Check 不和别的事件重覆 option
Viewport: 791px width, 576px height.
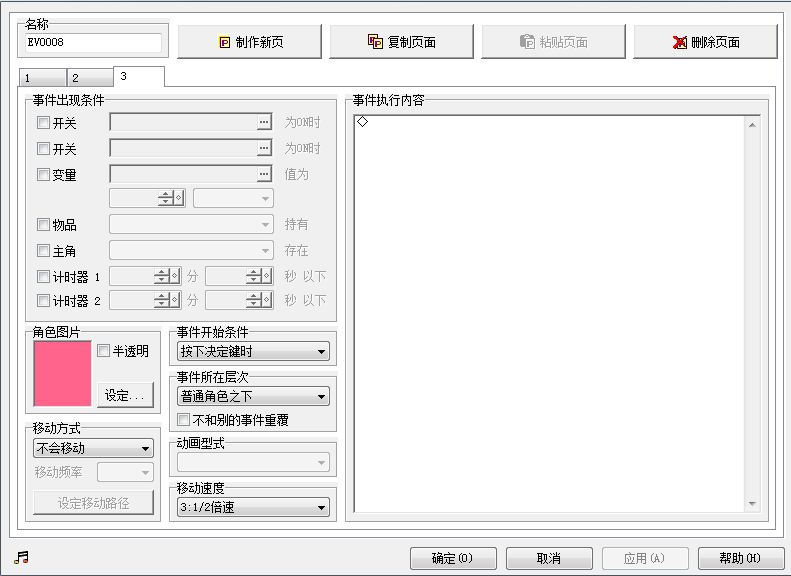tap(184, 420)
